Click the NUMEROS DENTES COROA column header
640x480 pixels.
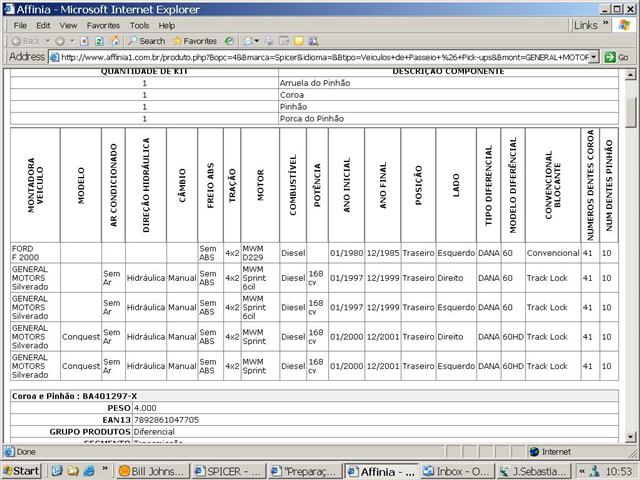pos(590,185)
